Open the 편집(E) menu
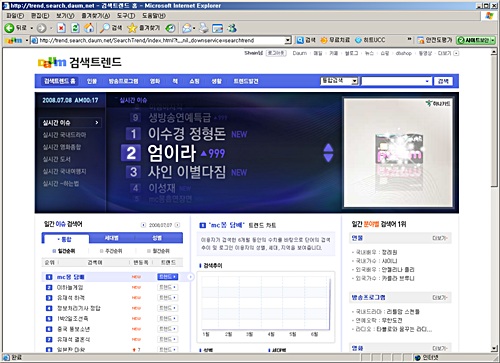Screen dimensions: 500x363 click(40, 16)
